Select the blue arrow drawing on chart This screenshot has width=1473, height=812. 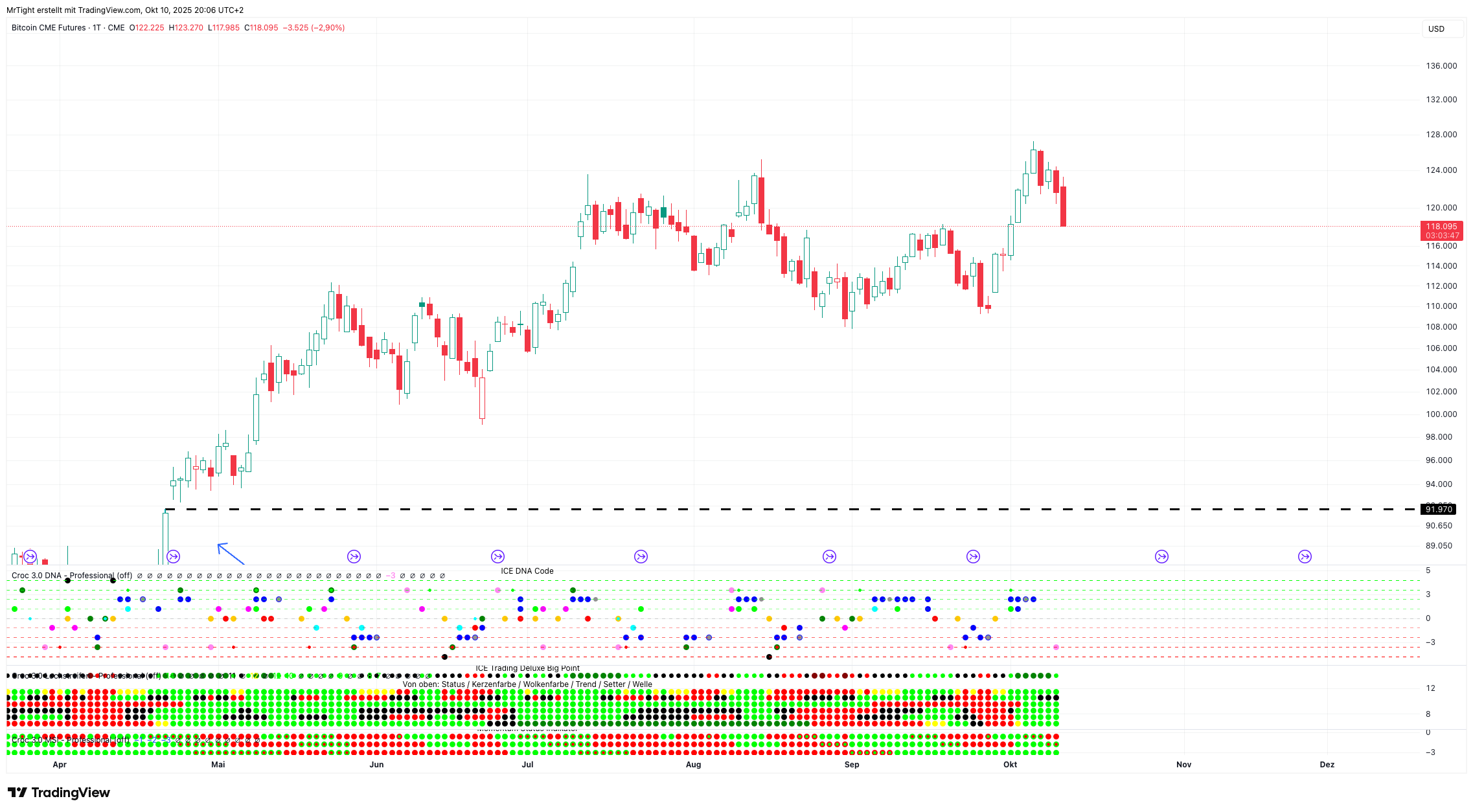[231, 554]
